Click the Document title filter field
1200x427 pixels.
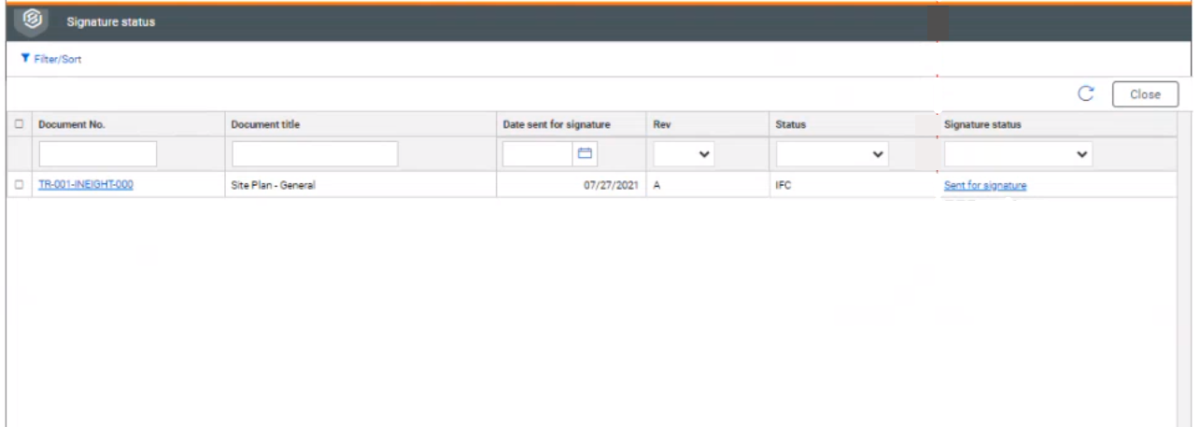(315, 154)
